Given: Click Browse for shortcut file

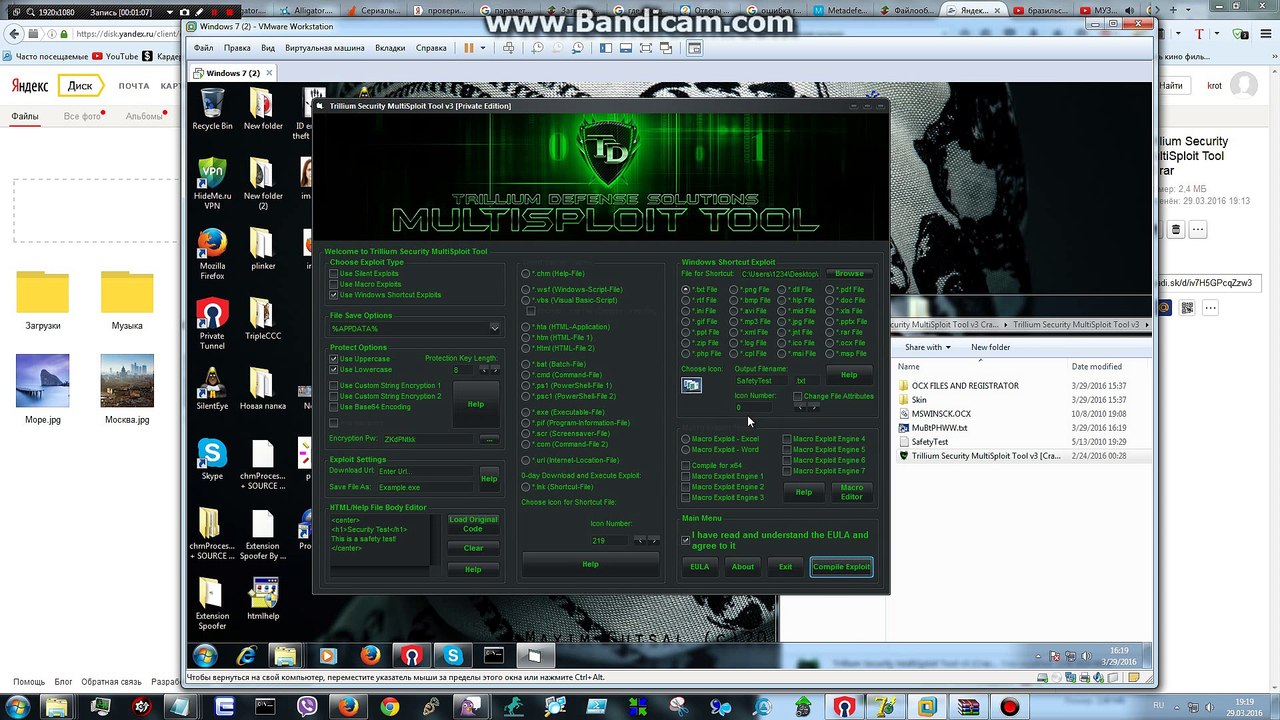Looking at the screenshot, I should click(x=849, y=274).
